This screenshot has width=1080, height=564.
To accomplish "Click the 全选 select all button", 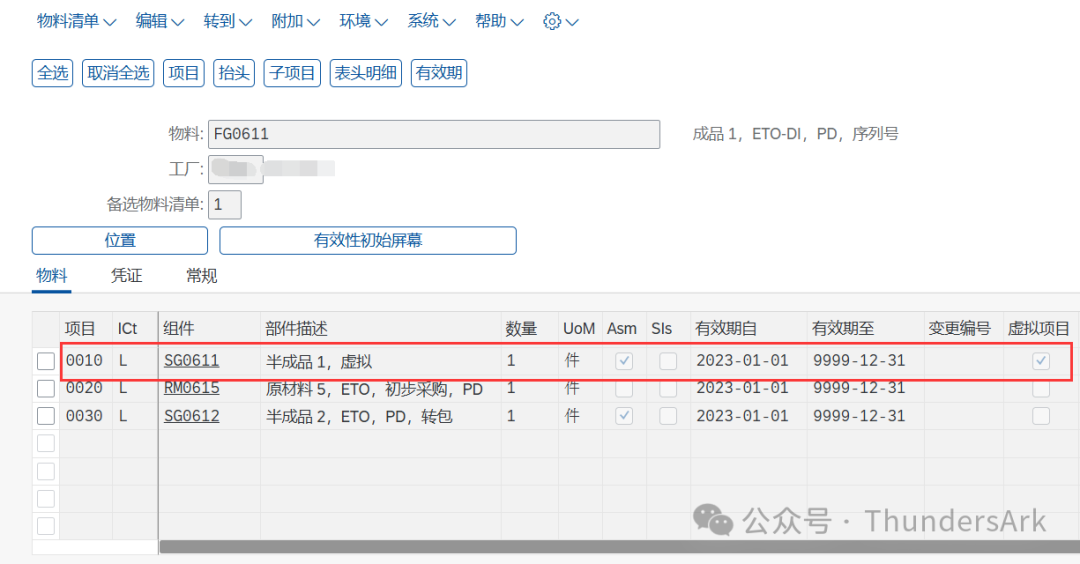I will click(x=53, y=73).
